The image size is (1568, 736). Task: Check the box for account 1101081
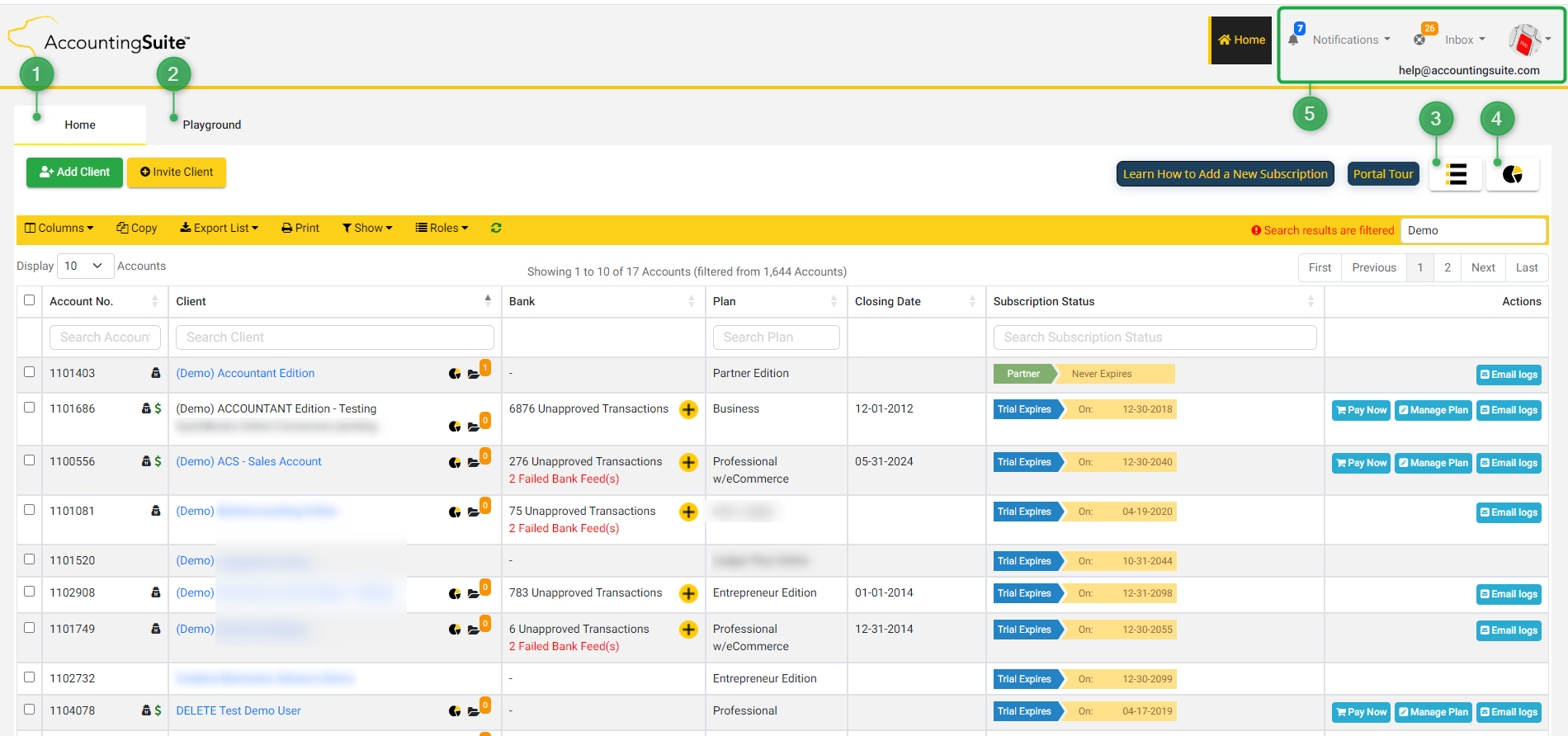pyautogui.click(x=30, y=509)
